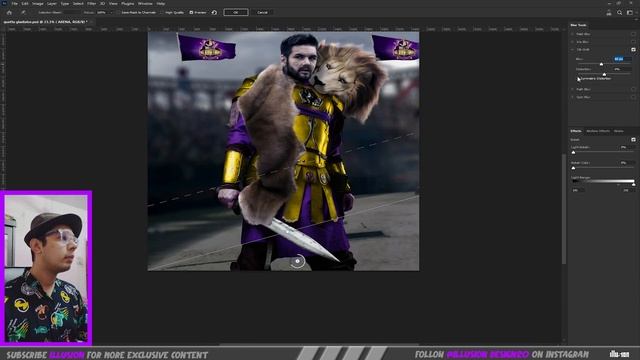Enable the Field Blur checkbox

[x=633, y=34]
